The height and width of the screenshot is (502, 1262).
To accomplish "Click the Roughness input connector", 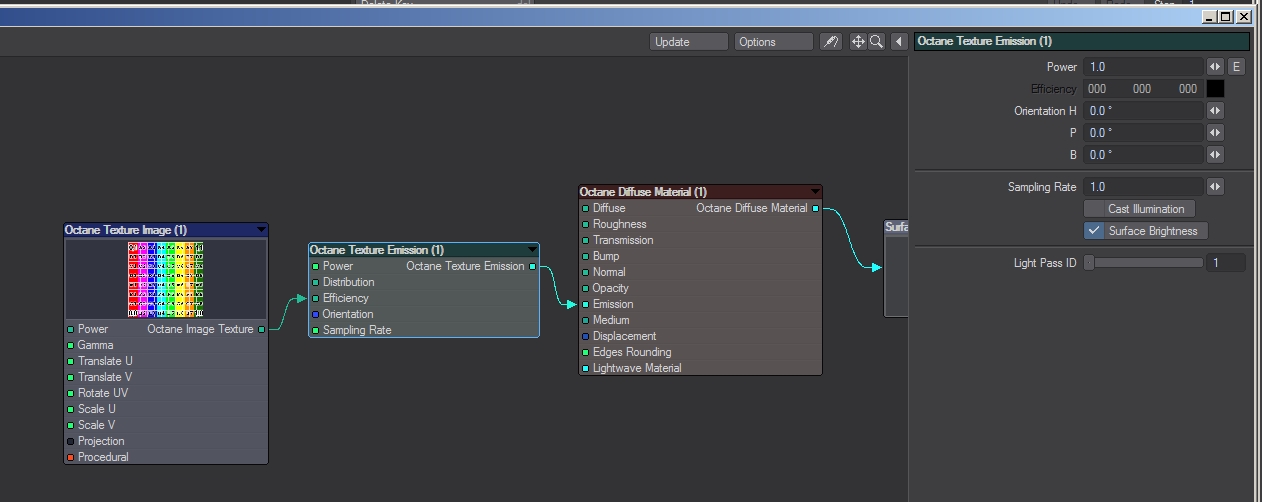I will coord(586,224).
